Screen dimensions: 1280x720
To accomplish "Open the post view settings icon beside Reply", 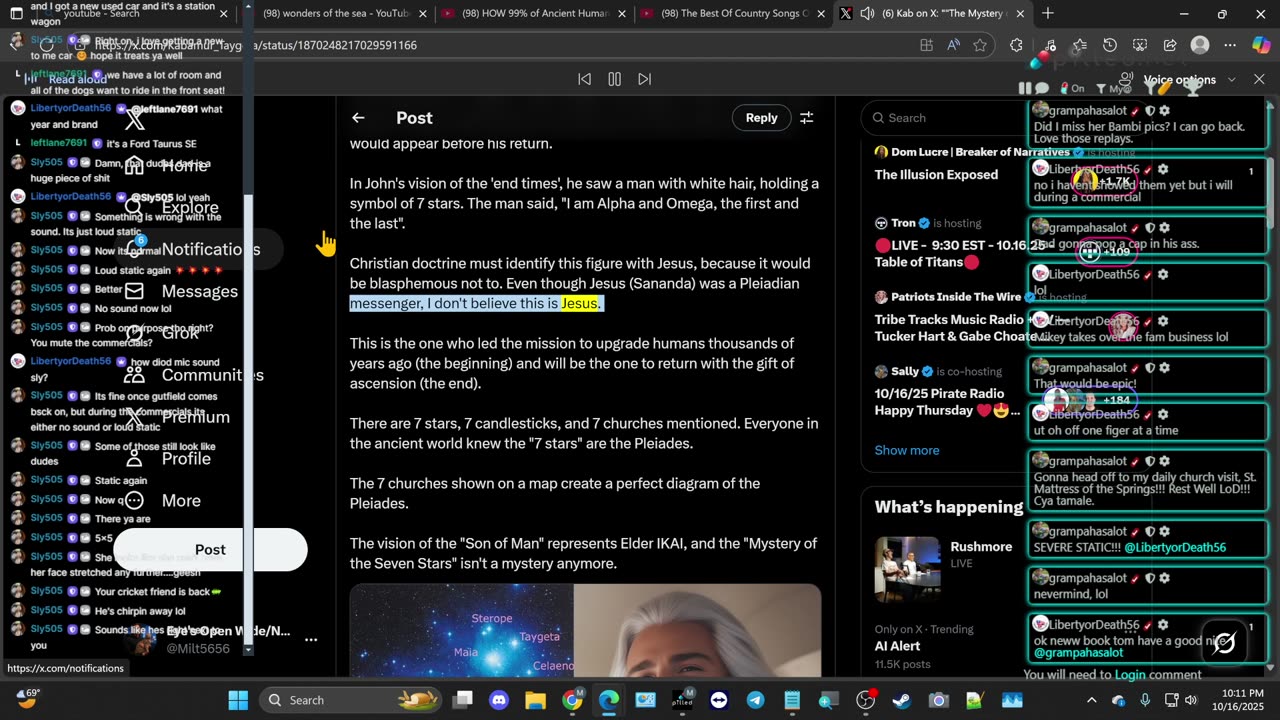I will pyautogui.click(x=806, y=118).
